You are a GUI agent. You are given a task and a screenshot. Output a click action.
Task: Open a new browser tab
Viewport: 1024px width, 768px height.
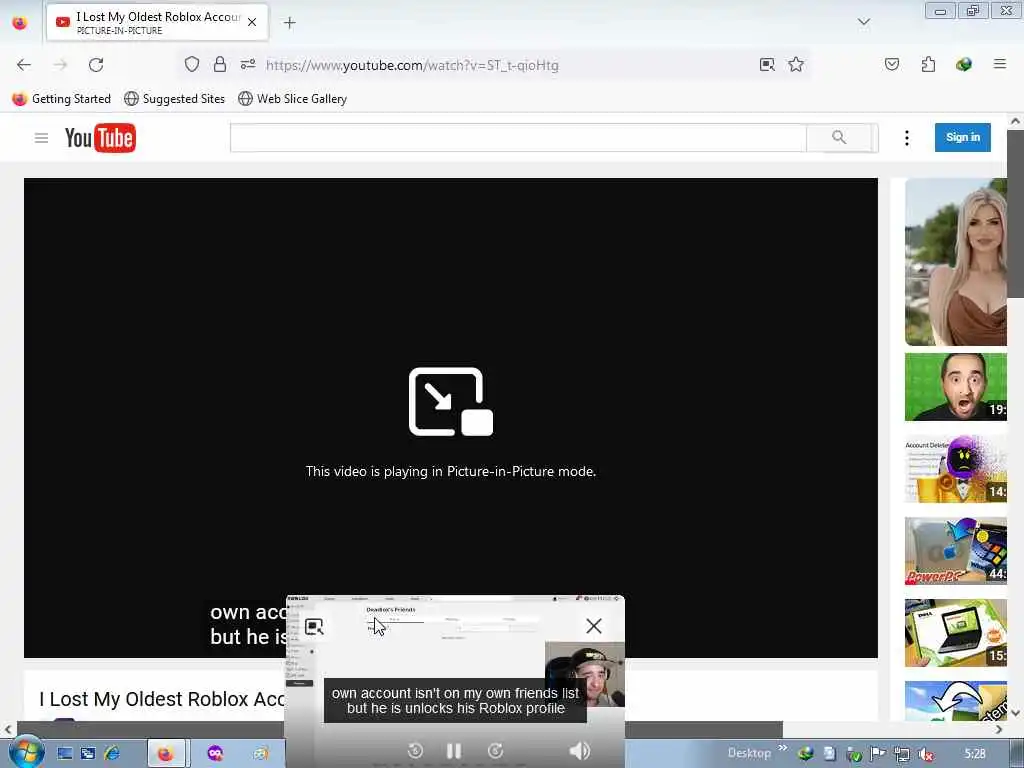(x=289, y=23)
